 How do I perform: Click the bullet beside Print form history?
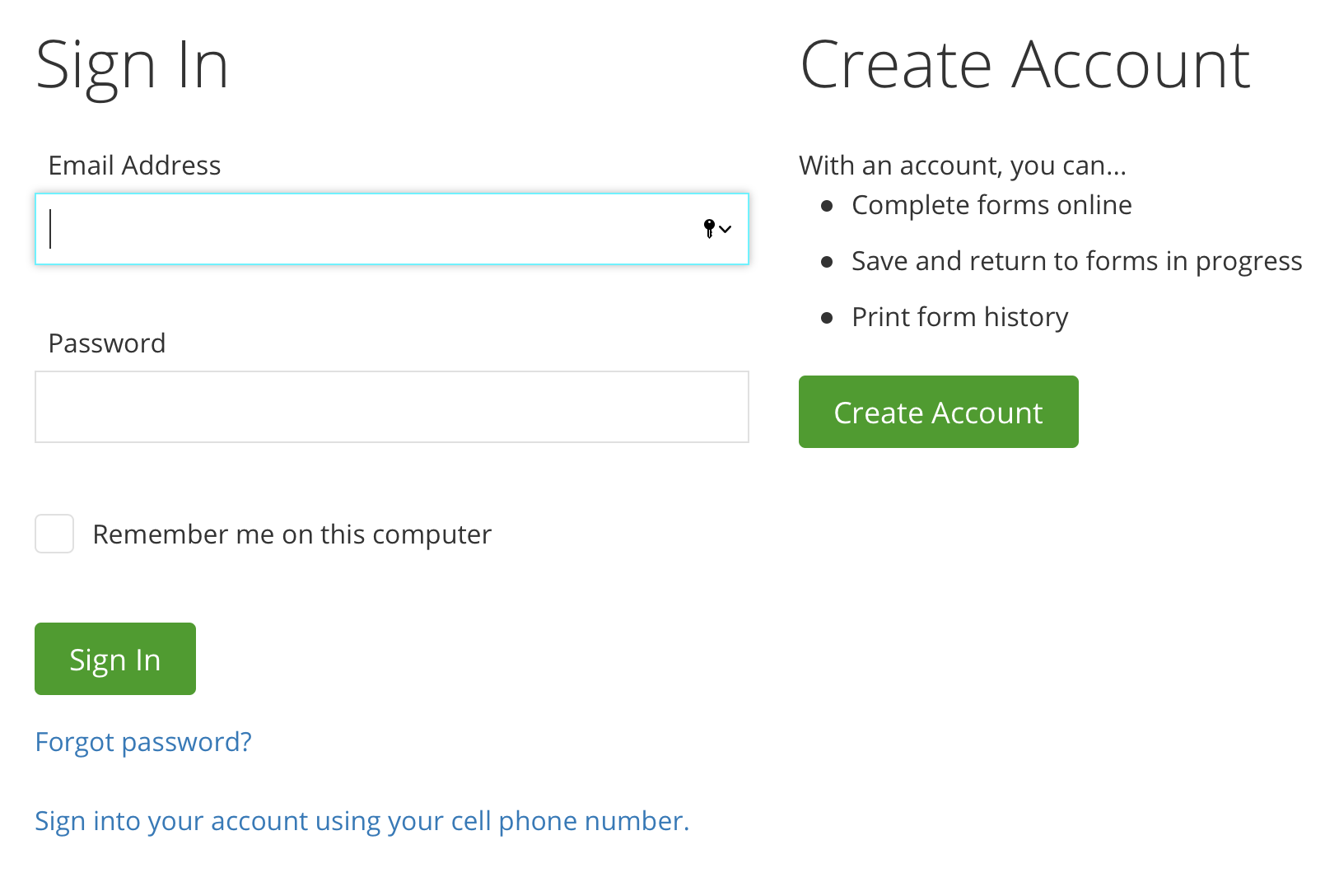tap(828, 318)
